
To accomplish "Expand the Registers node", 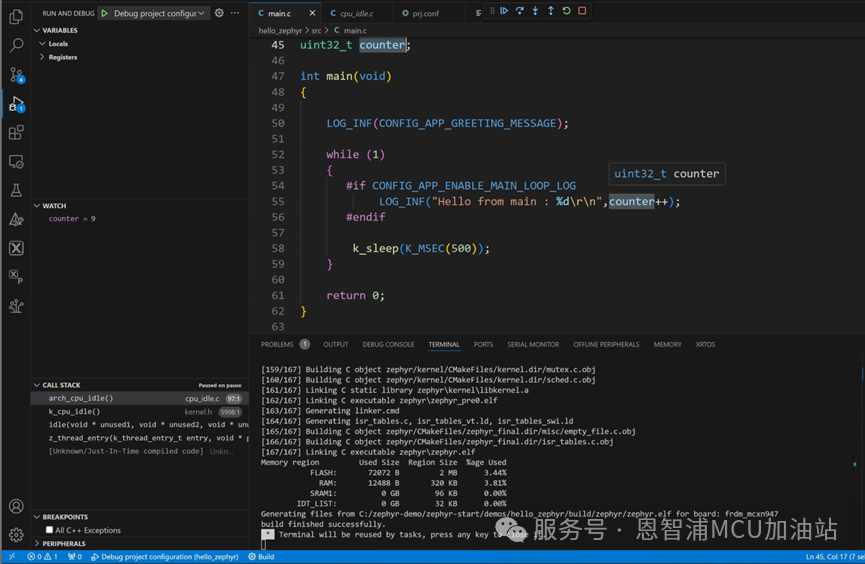I will tap(62, 57).
